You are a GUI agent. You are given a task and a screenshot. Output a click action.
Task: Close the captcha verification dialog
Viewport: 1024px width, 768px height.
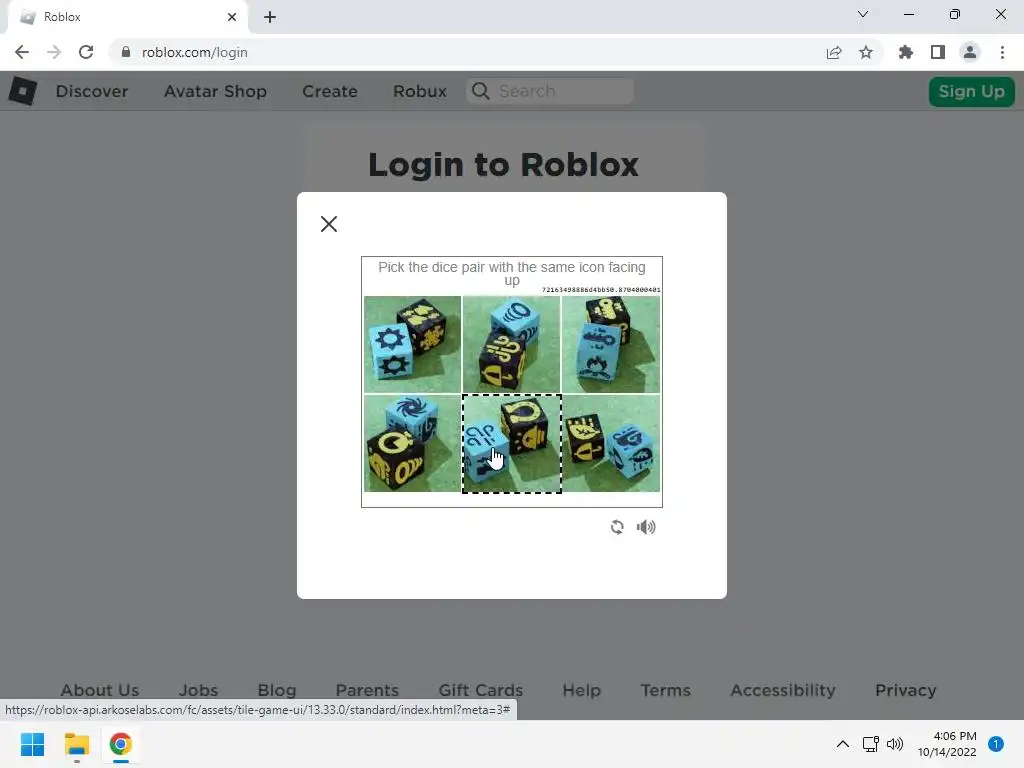[328, 224]
